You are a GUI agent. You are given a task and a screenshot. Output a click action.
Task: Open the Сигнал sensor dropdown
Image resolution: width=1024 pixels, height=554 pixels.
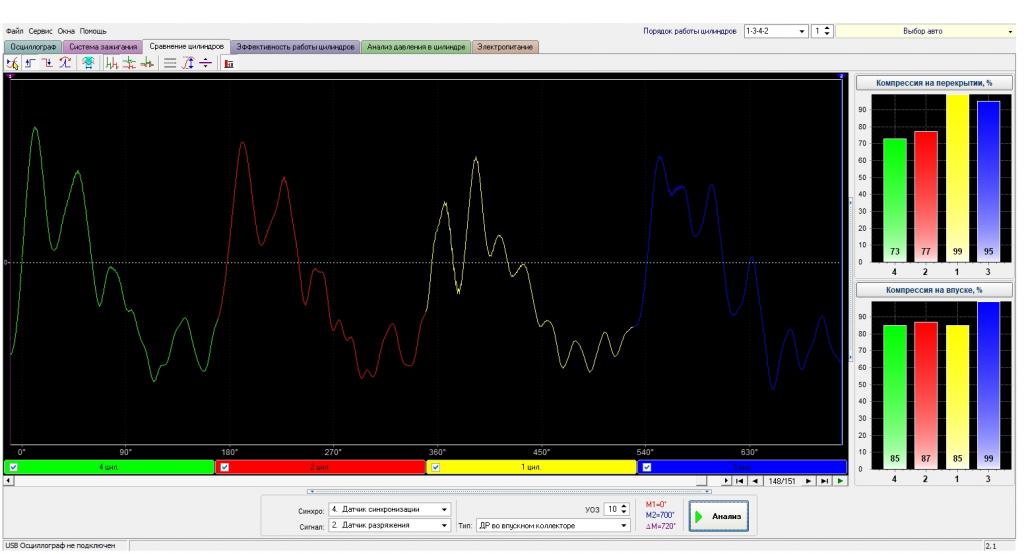click(389, 525)
